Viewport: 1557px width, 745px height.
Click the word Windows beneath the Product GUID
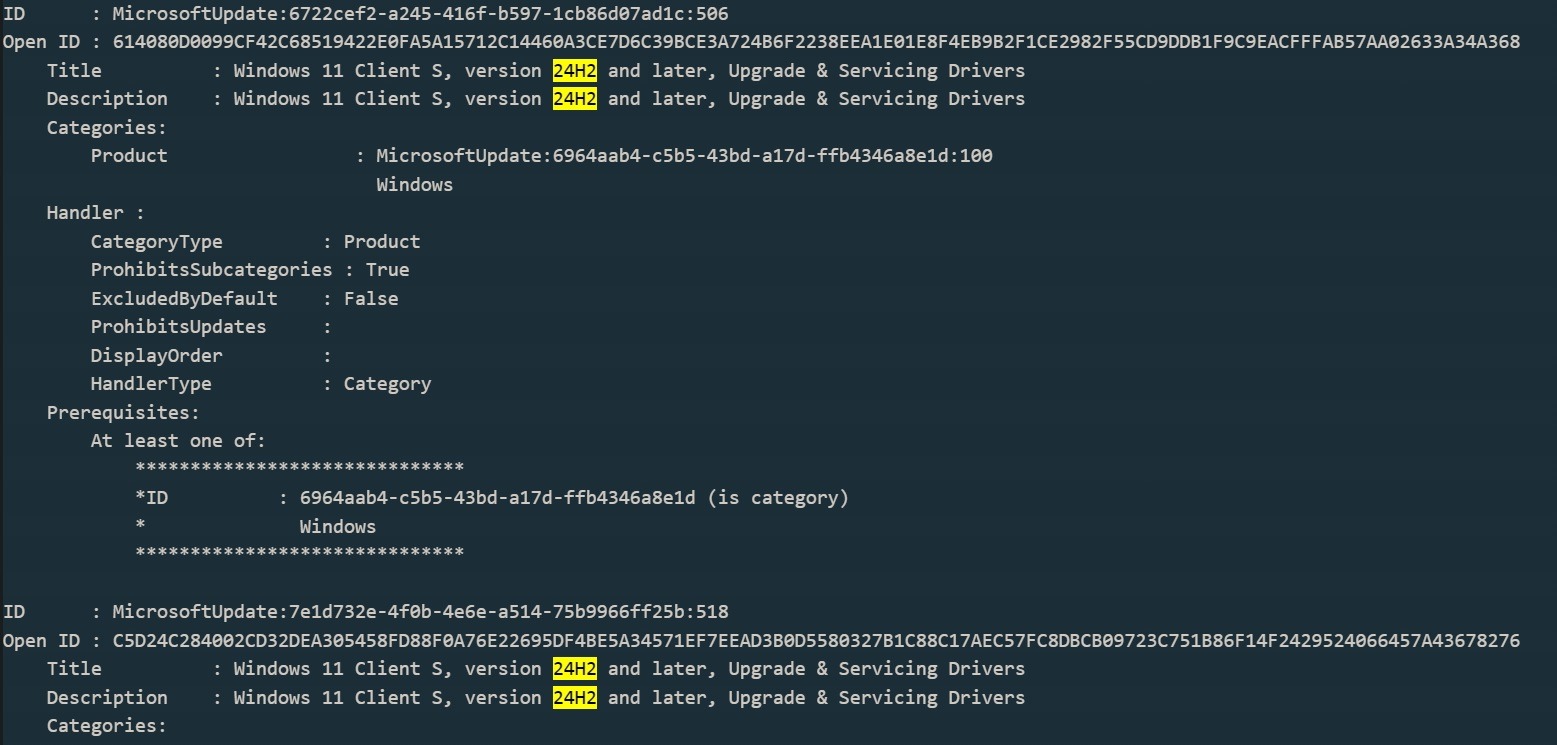point(414,185)
